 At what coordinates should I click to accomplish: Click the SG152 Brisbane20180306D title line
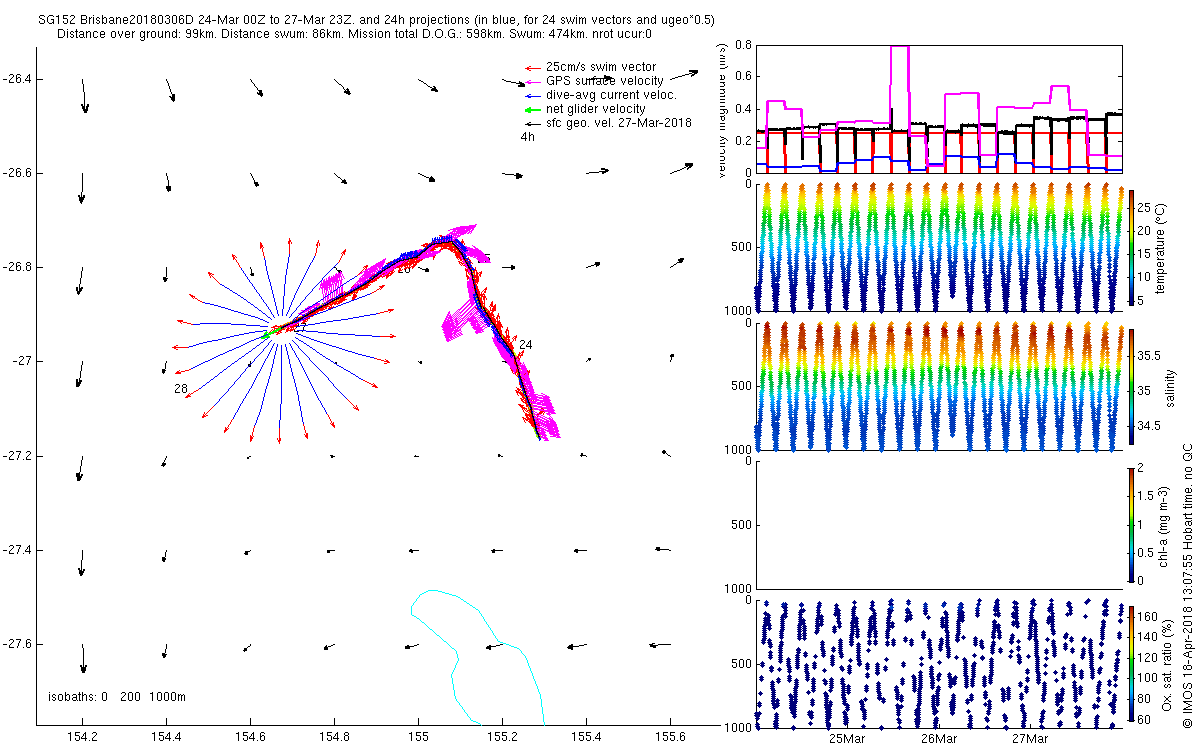click(376, 20)
